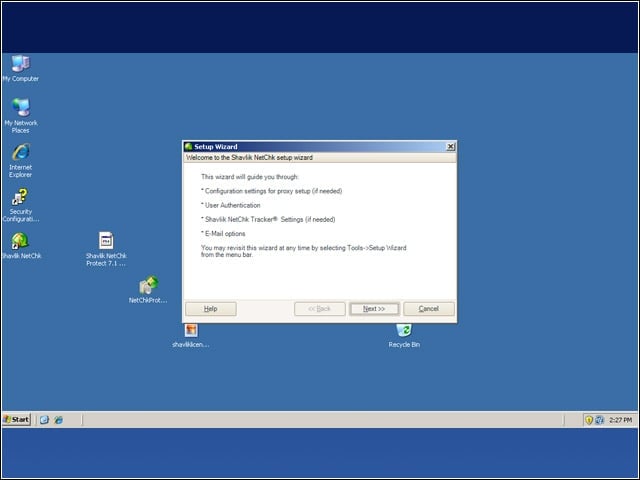Close the Setup Wizard dialog
This screenshot has width=640, height=480.
451,147
